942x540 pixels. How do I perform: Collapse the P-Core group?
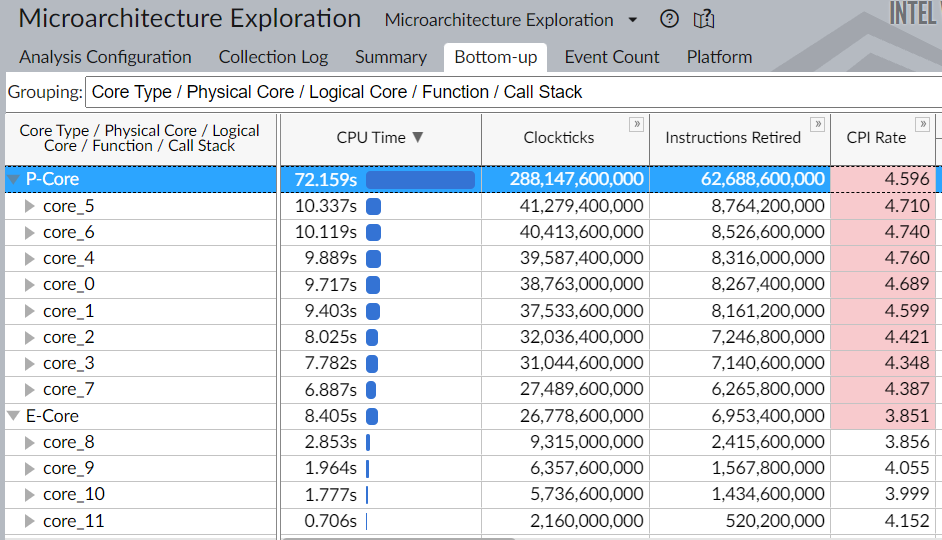click(x=13, y=180)
